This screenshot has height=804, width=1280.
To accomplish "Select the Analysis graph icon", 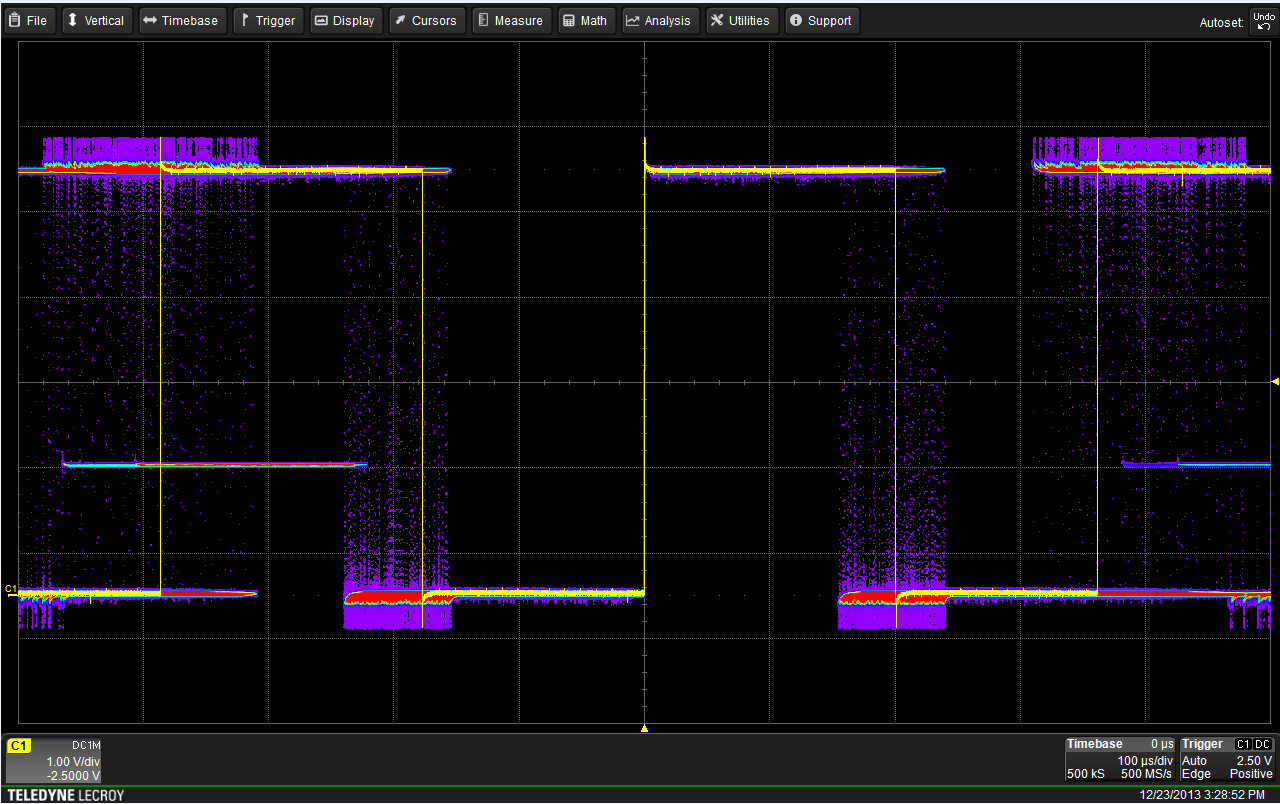I will coord(634,20).
